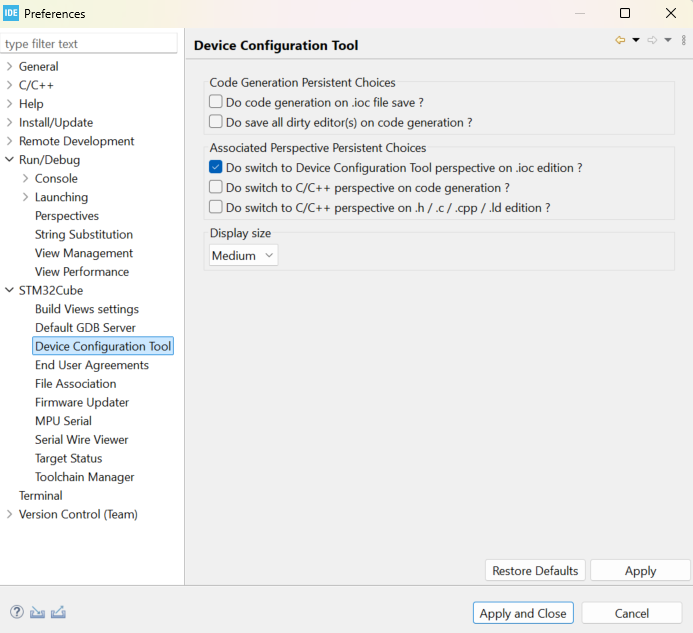Open the three-dot view menu icon
Image resolution: width=693 pixels, height=633 pixels.
pyautogui.click(x=683, y=40)
